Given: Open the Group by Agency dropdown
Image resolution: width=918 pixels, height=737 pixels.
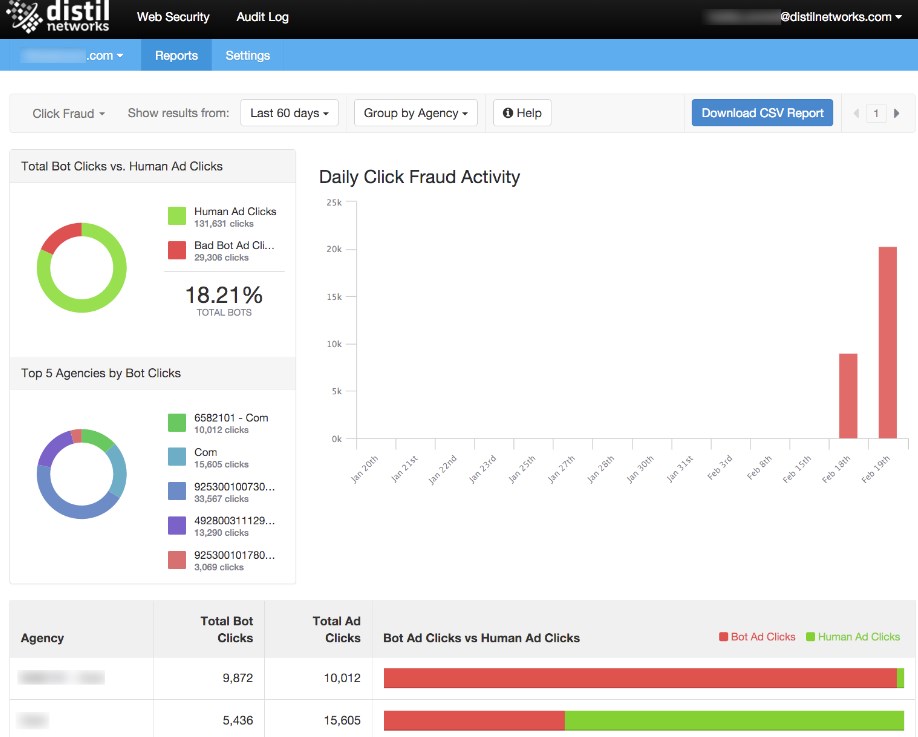Looking at the screenshot, I should (x=416, y=113).
